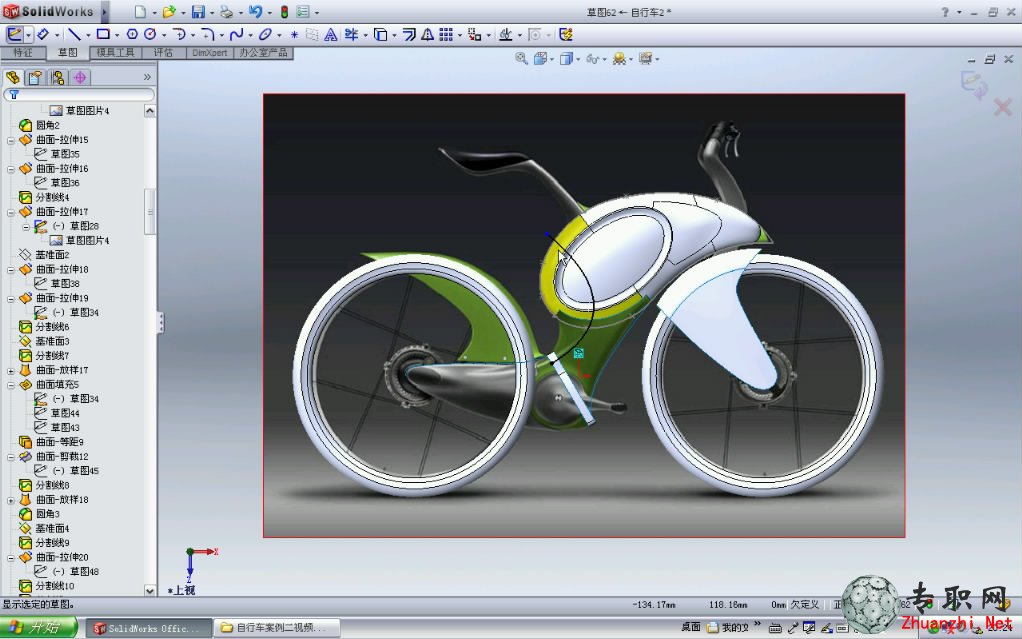Open the 自行车案例二视频 taskbar folder
This screenshot has width=1022, height=639.
click(x=276, y=628)
